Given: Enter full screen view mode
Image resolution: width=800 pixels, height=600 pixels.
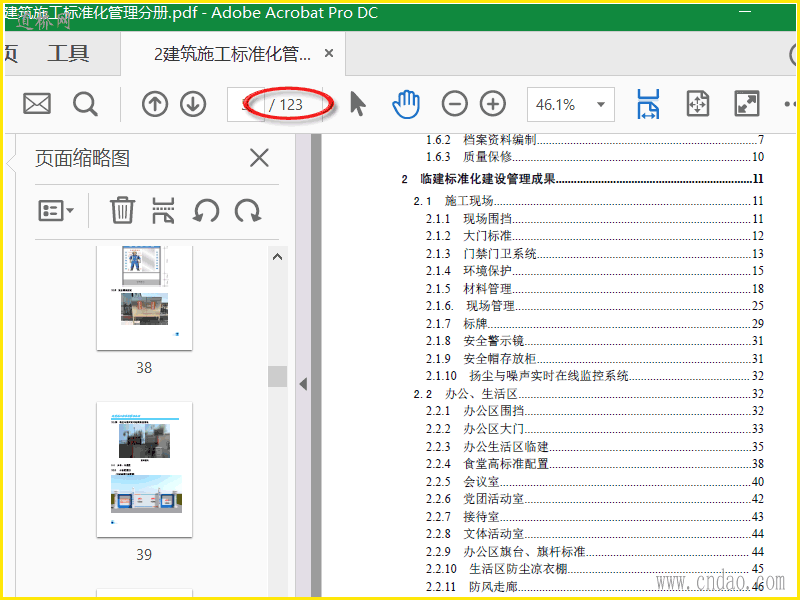Looking at the screenshot, I should point(746,104).
